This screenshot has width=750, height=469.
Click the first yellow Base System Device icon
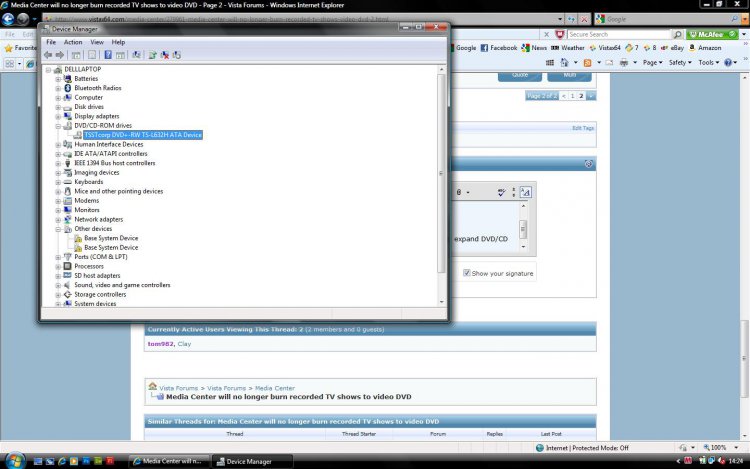(x=77, y=238)
